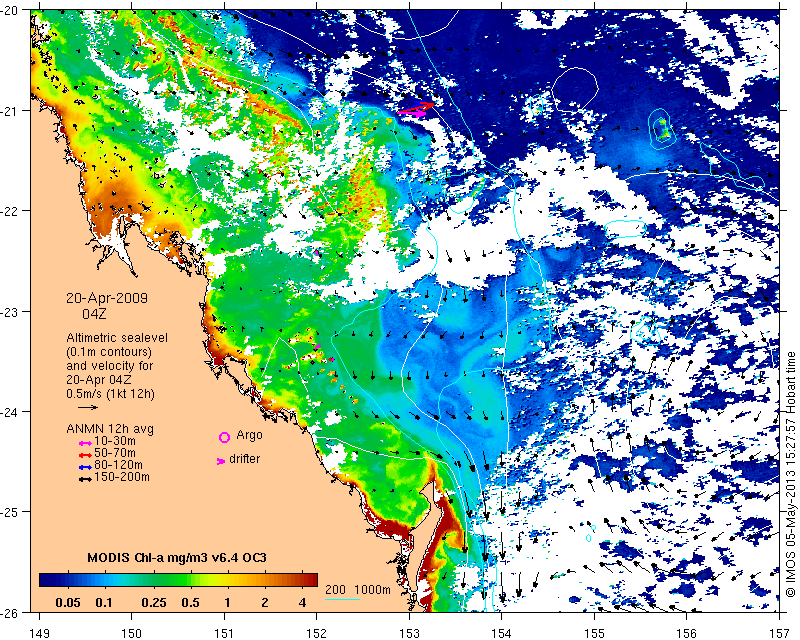Image resolution: width=800 pixels, height=640 pixels.
Task: Click the magenta Argo circle symbol
Action: (x=224, y=437)
